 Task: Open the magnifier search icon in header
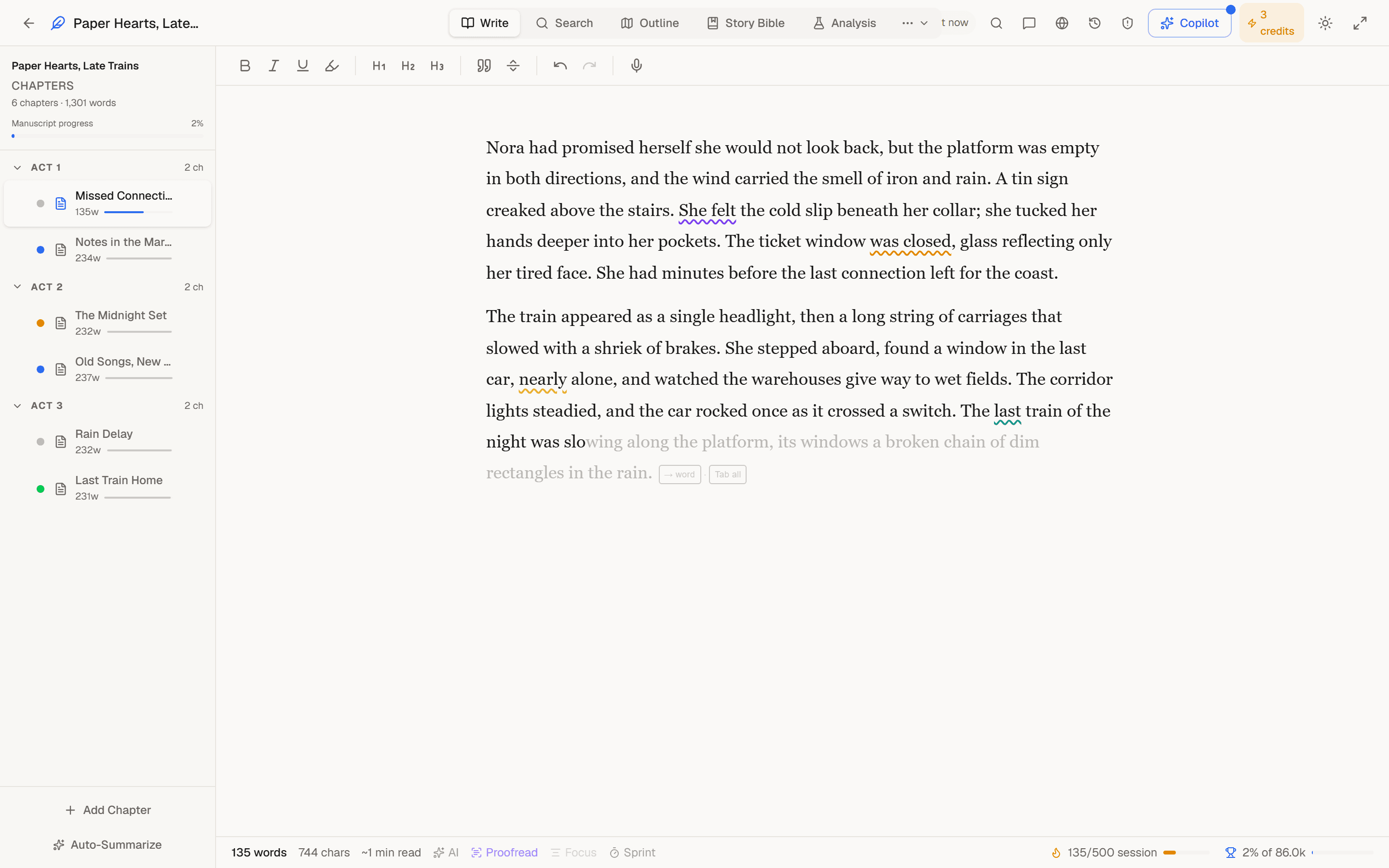(x=996, y=23)
